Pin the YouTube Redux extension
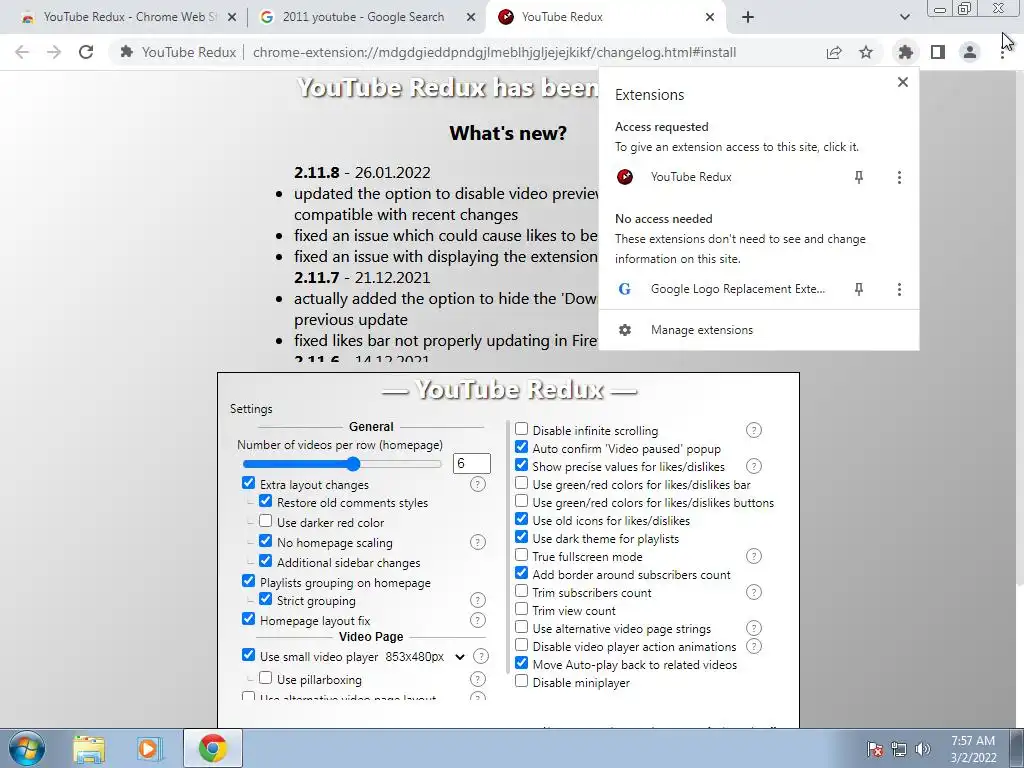The height and width of the screenshot is (768, 1024). click(x=859, y=177)
